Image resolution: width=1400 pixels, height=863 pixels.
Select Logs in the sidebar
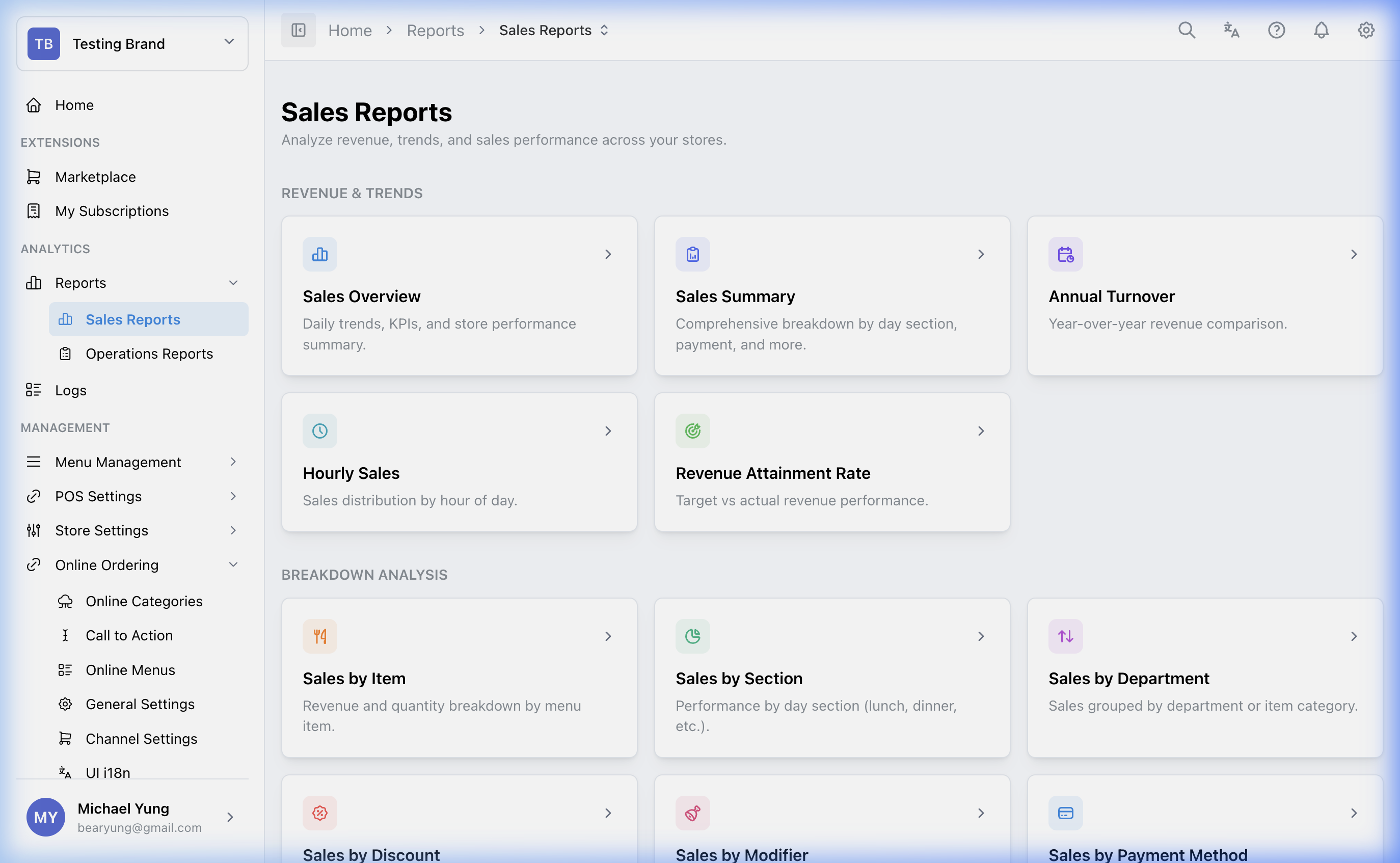[70, 390]
